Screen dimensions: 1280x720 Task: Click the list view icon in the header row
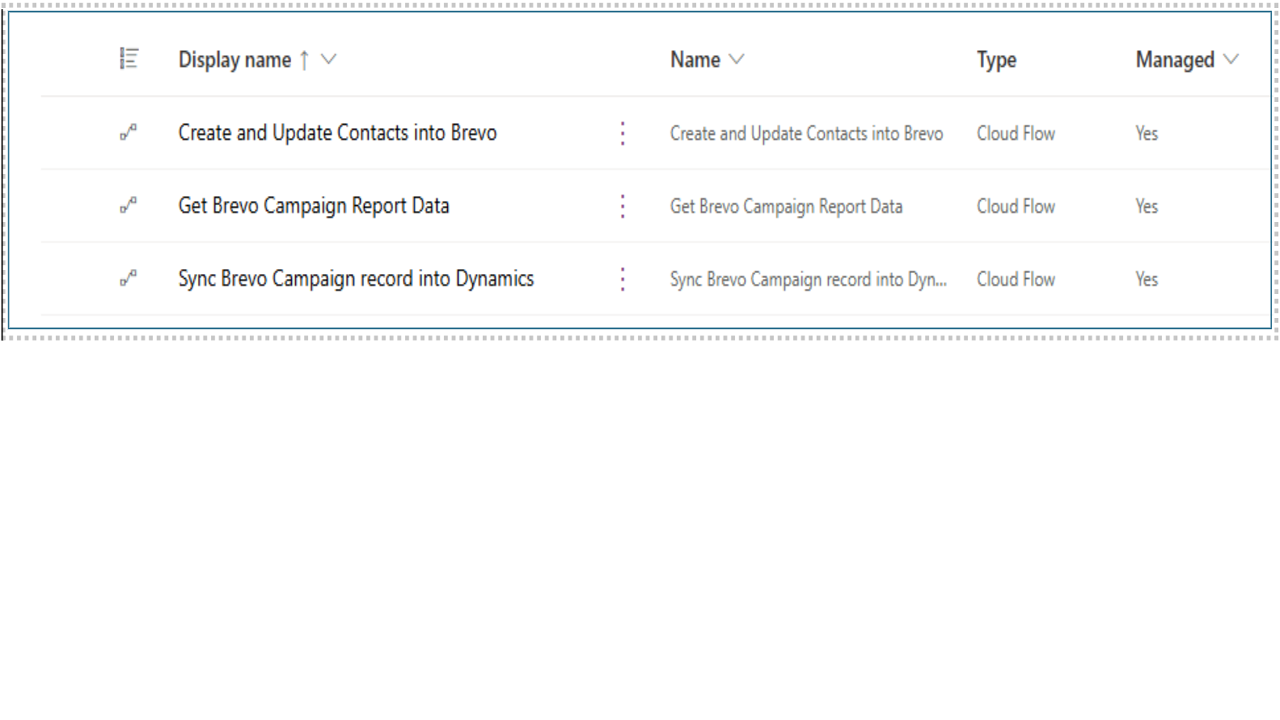pos(129,59)
